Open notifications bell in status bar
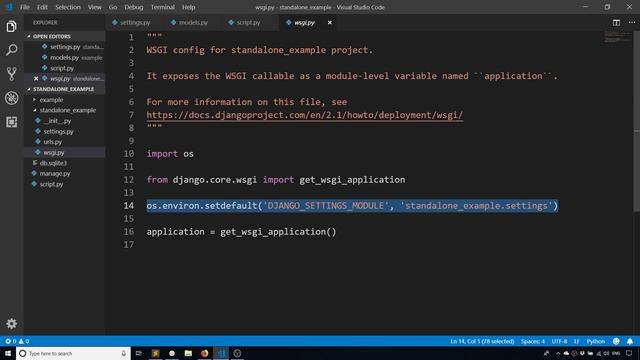640x360 pixels. (x=630, y=341)
